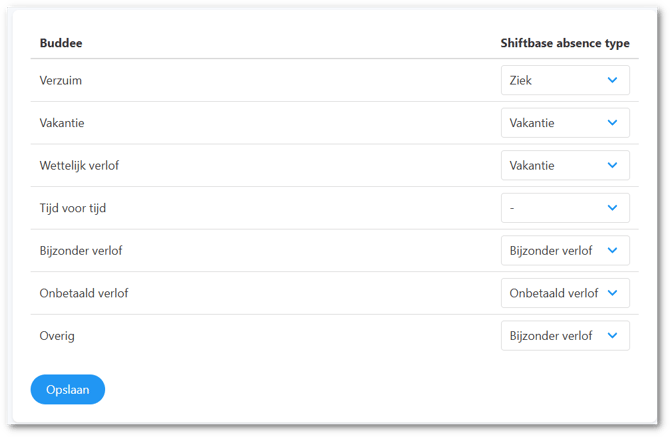The image size is (670, 437).
Task: Click the chevron arrow in the Overig row
Action: [612, 336]
